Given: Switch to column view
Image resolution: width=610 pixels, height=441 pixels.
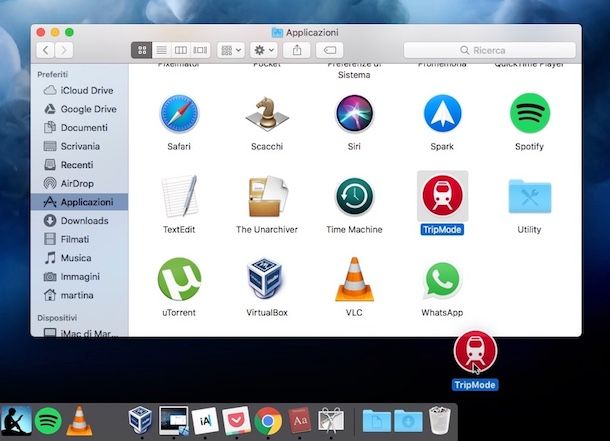Looking at the screenshot, I should tap(181, 50).
